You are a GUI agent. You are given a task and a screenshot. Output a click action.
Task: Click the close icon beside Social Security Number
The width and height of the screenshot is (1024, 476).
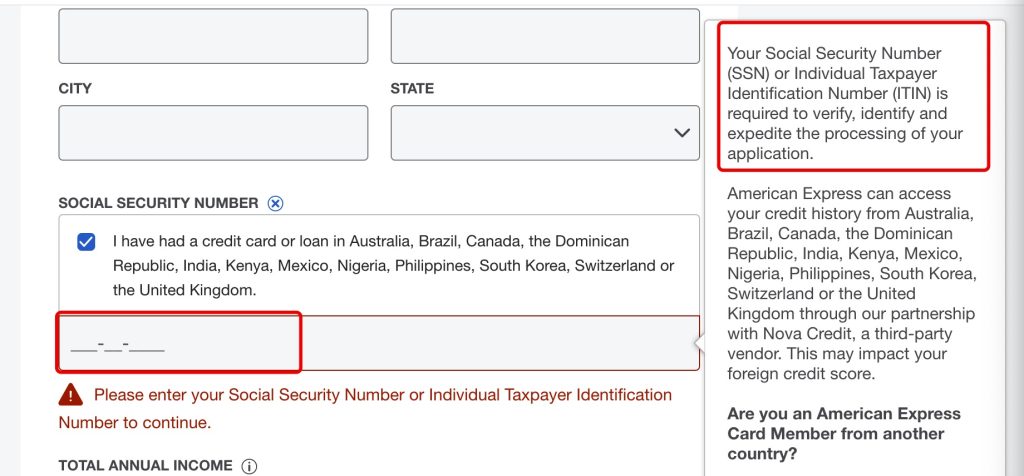point(276,203)
